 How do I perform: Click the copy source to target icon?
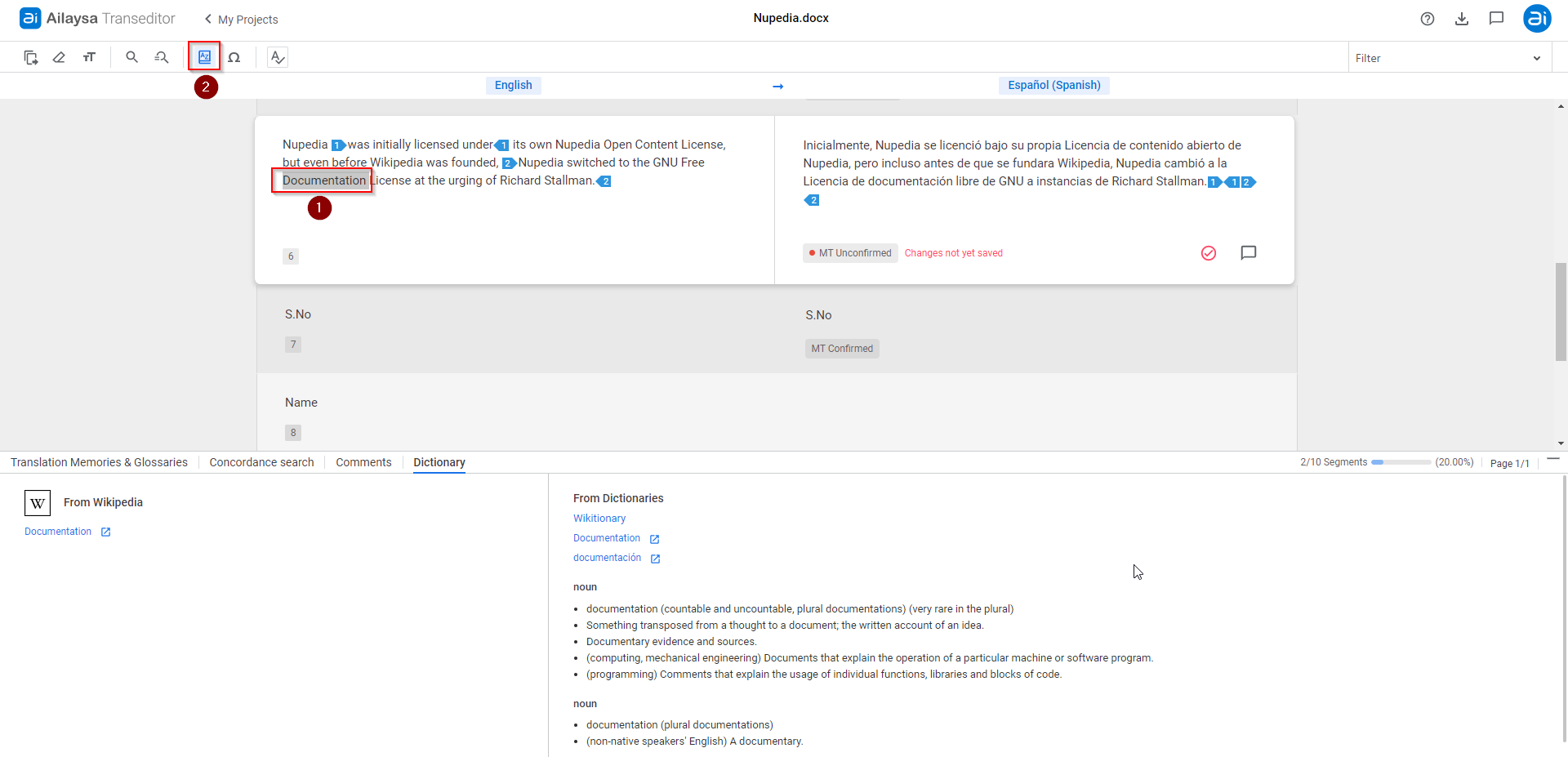point(30,57)
